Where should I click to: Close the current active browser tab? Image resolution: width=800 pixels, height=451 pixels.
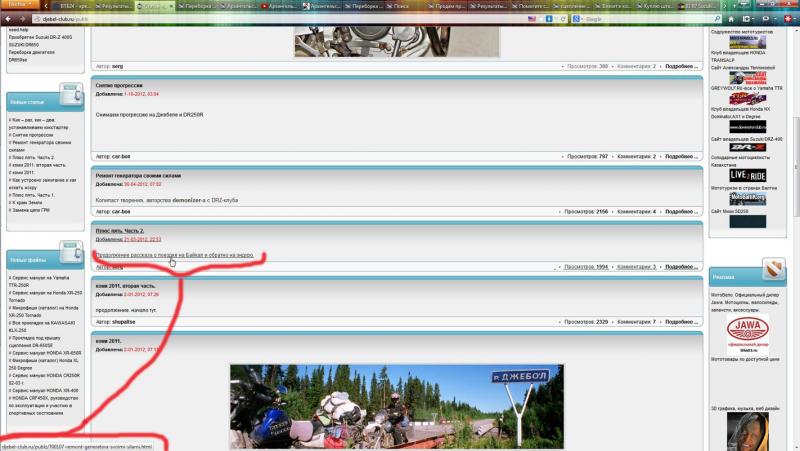click(171, 6)
